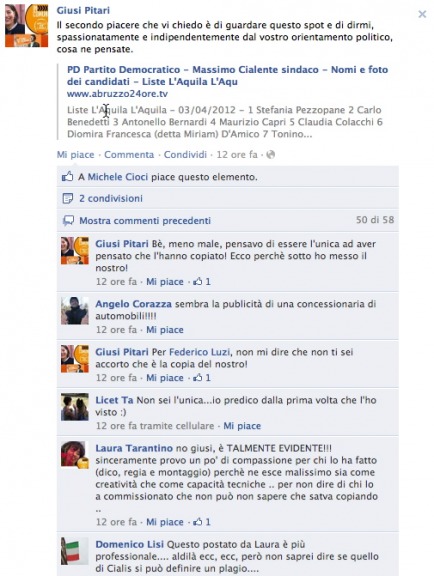The height and width of the screenshot is (576, 434).
Task: Click the thumbs-up icon beside Michele Cioci
Action: pos(67,176)
